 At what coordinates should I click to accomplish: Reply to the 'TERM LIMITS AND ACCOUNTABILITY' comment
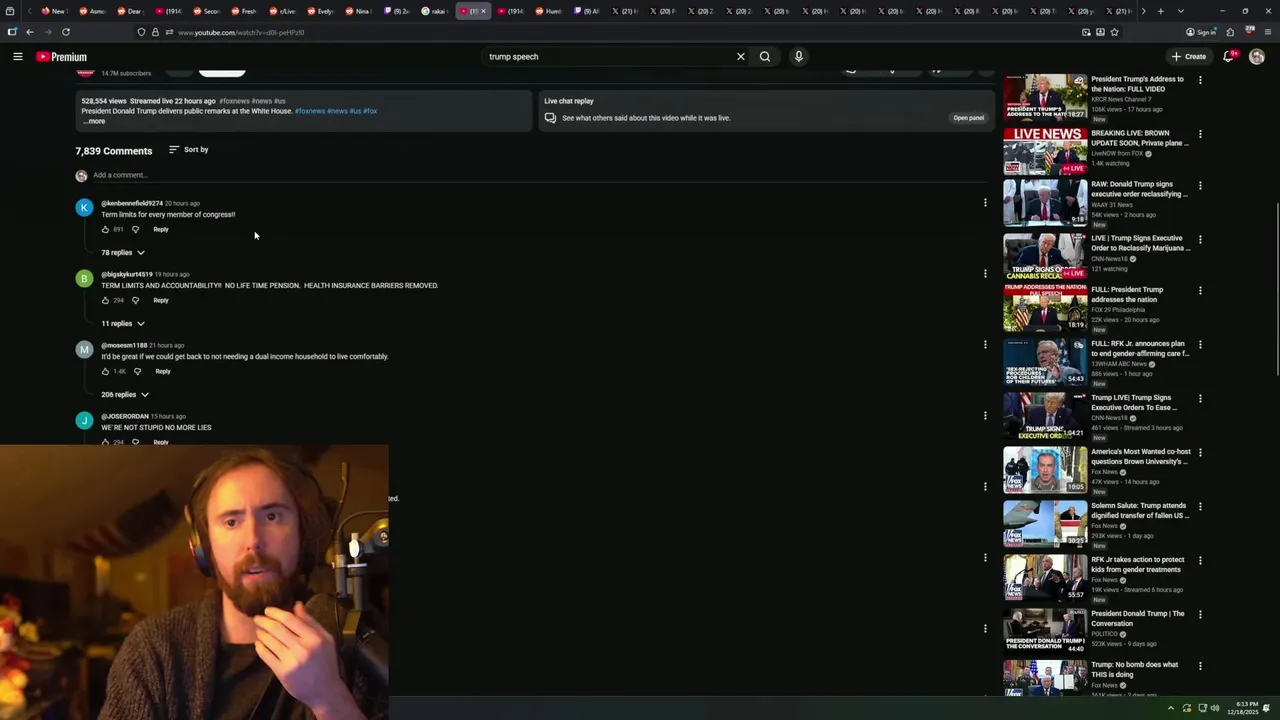click(x=161, y=301)
